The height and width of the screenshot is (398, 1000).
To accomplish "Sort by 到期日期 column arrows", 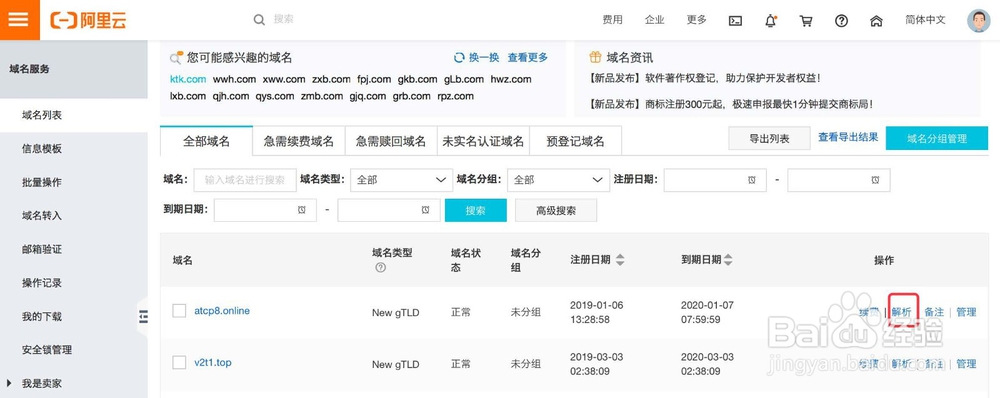I will click(x=729, y=260).
